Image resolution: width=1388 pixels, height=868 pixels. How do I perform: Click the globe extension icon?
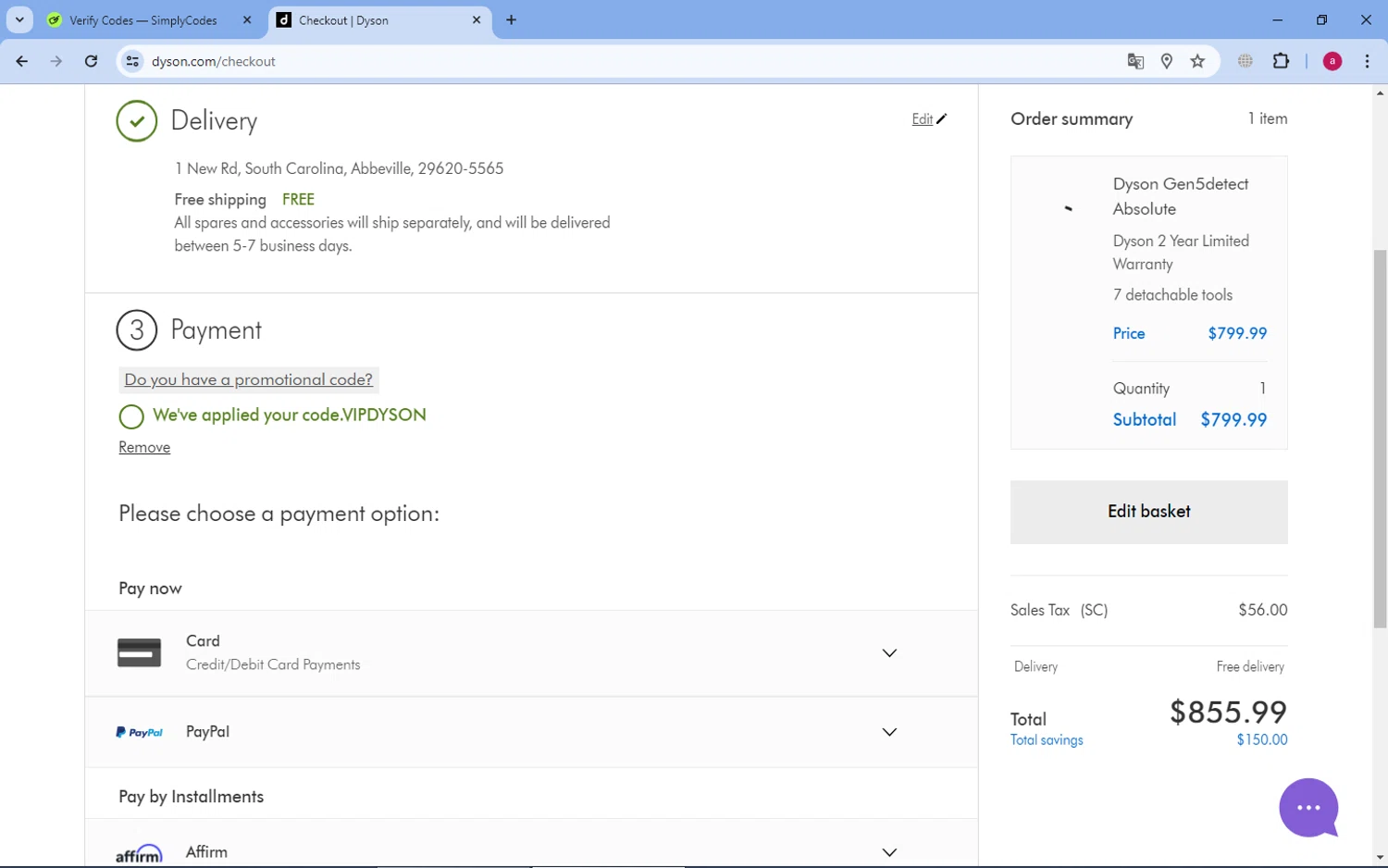pyautogui.click(x=1245, y=61)
